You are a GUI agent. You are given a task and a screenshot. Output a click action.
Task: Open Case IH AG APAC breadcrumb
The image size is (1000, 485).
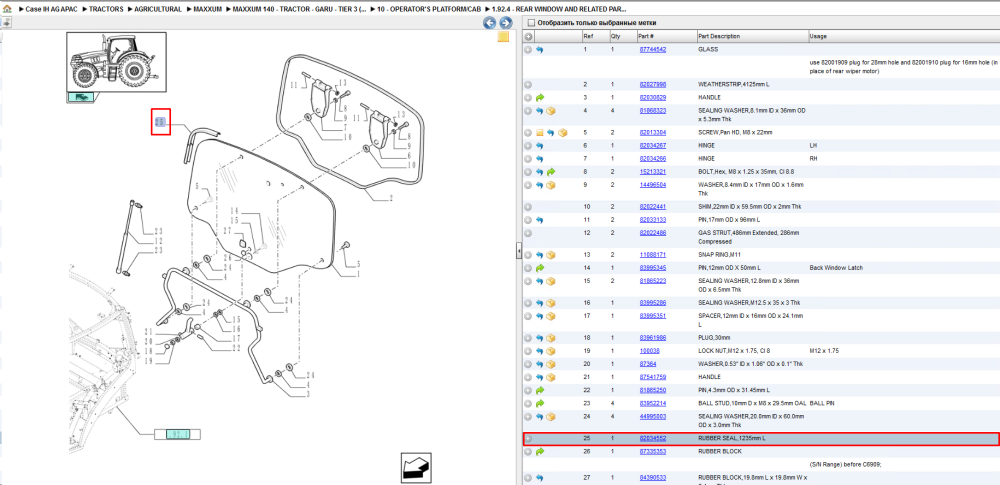(50, 10)
